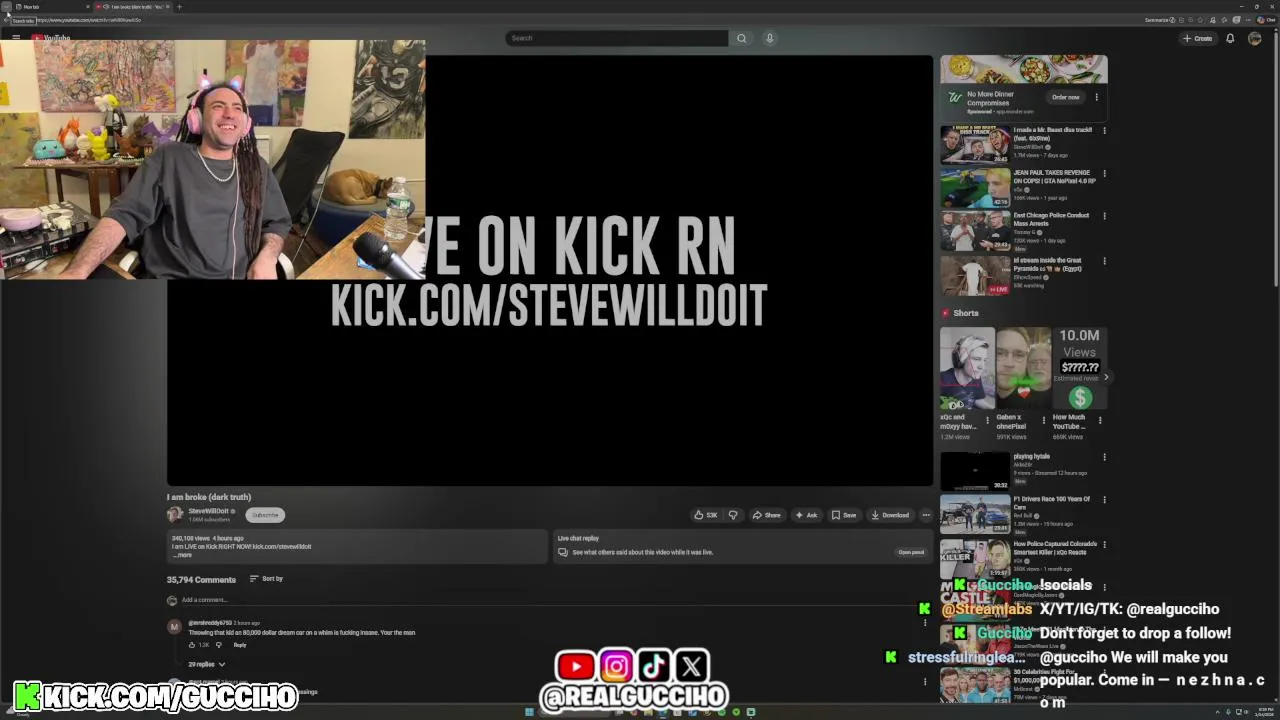1280x720 pixels.
Task: Open East Chicago Police video thumbnail
Action: pos(975,230)
